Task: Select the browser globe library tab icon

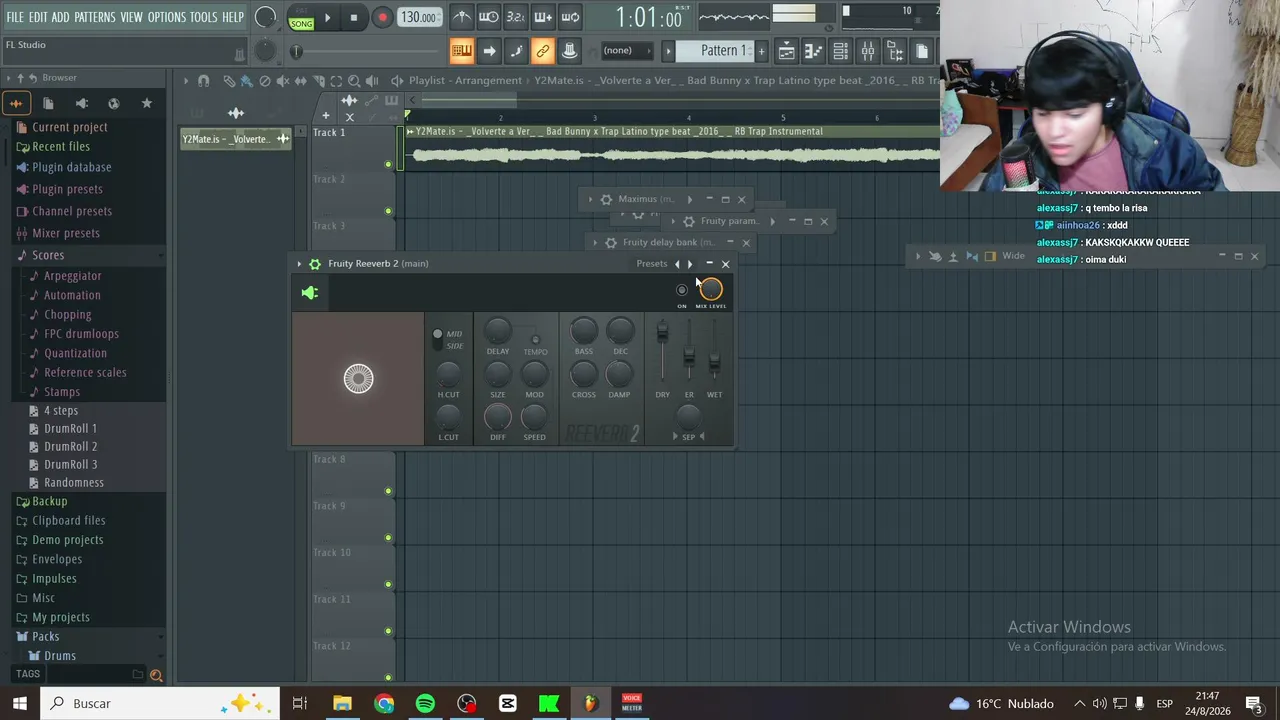Action: (x=114, y=103)
